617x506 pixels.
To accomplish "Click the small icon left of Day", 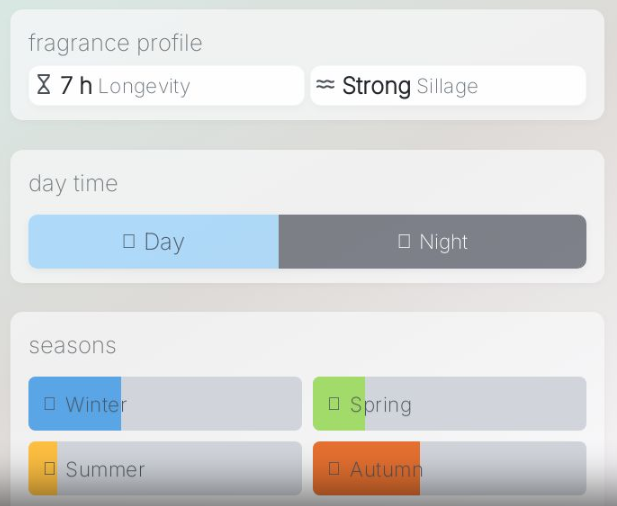I will tap(129, 241).
